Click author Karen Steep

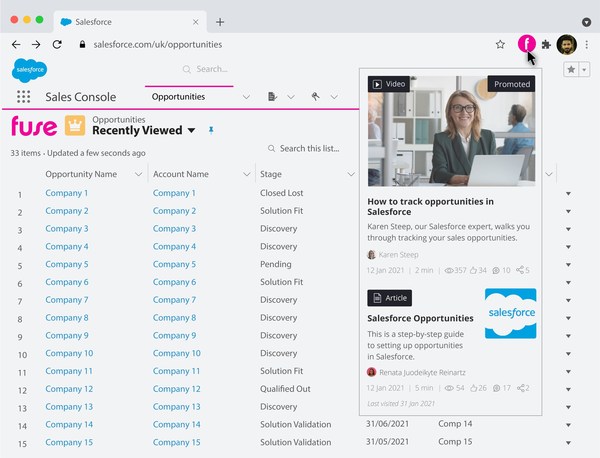point(398,255)
